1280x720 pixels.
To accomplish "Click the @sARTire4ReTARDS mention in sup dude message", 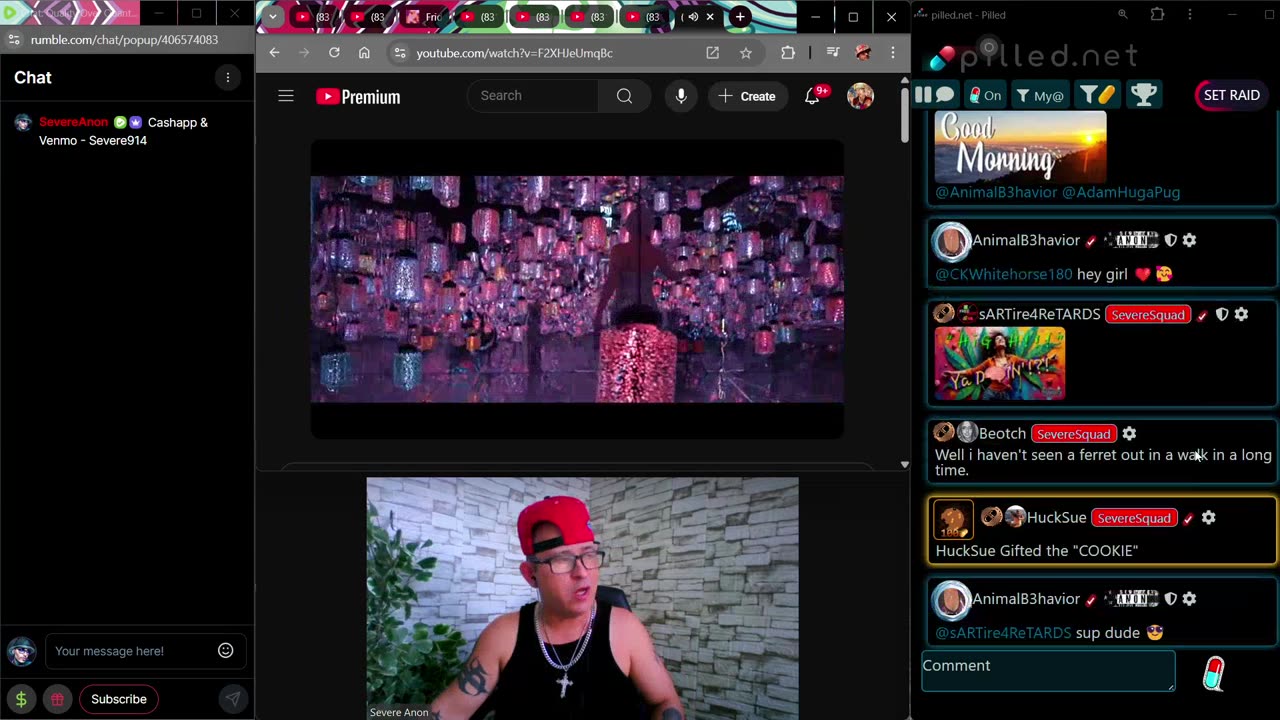I will (1003, 633).
